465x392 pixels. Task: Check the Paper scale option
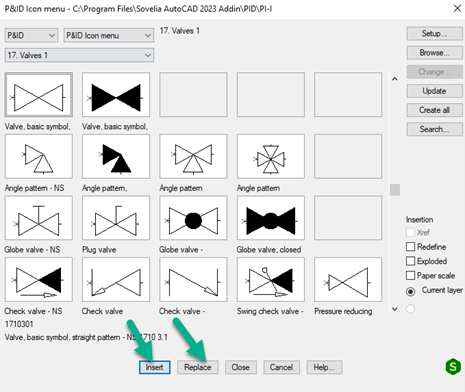tap(410, 275)
